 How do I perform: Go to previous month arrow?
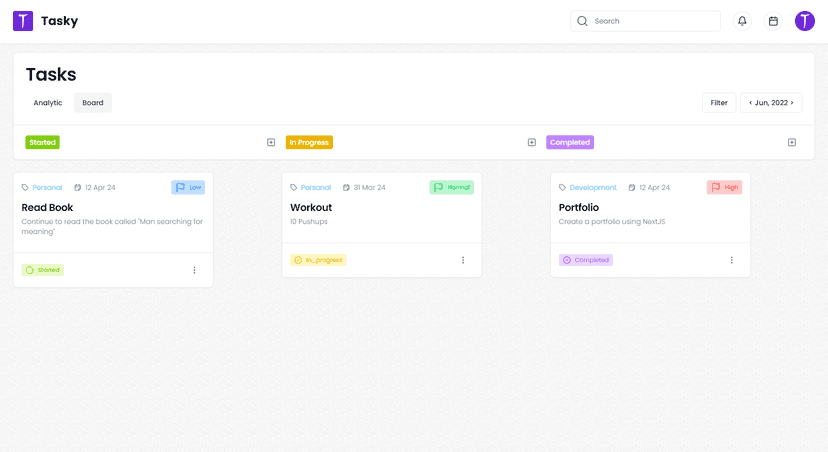[749, 103]
